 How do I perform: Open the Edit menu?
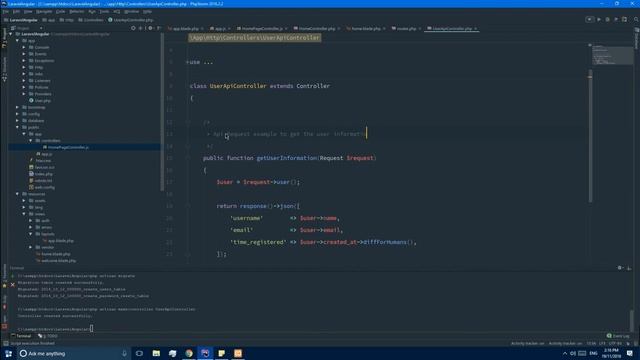[x=16, y=11]
